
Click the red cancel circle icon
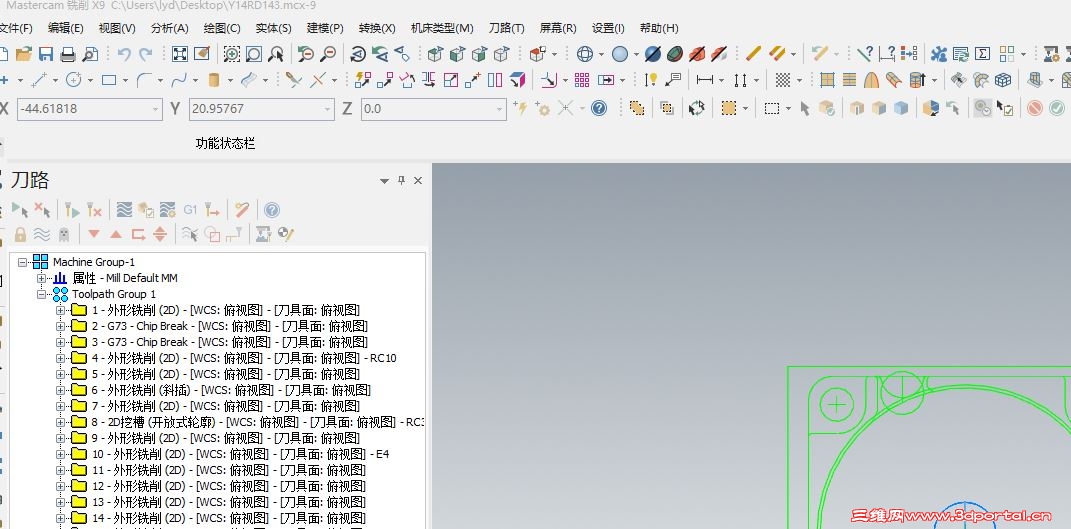pyautogui.click(x=1035, y=108)
